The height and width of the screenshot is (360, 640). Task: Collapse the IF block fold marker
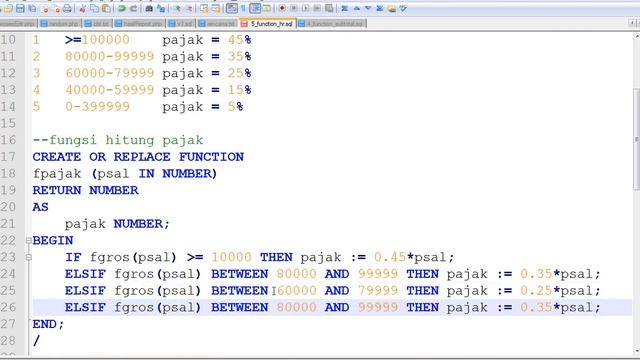point(28,257)
